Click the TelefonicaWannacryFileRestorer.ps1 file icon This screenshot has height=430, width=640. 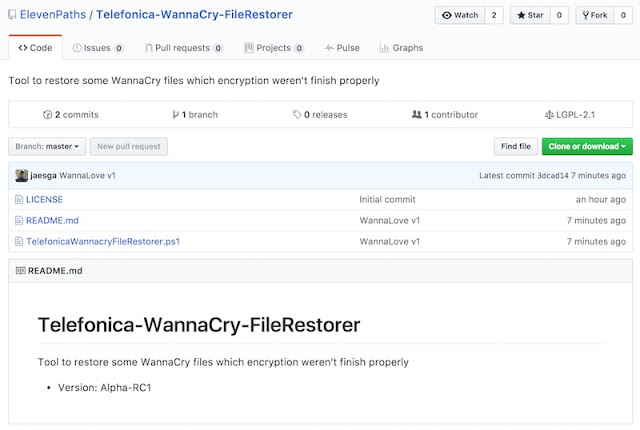pos(19,241)
